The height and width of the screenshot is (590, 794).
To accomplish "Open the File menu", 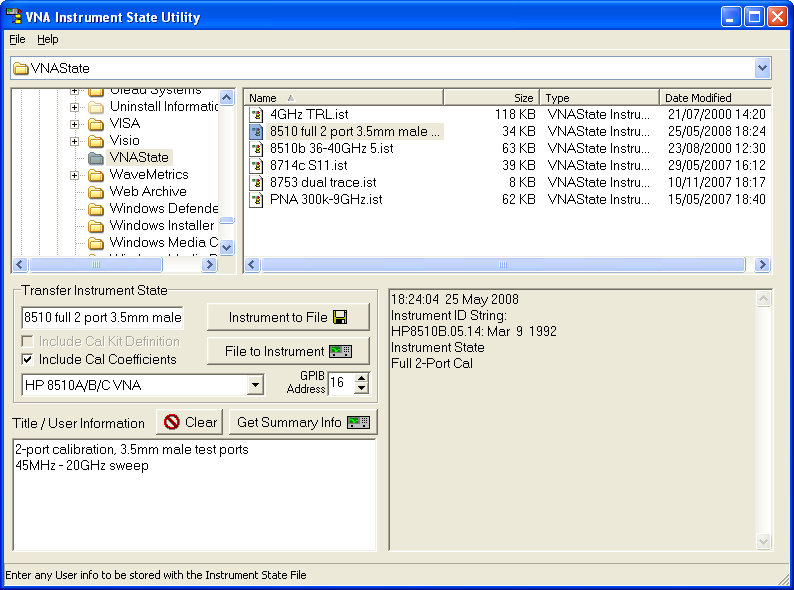I will point(17,39).
